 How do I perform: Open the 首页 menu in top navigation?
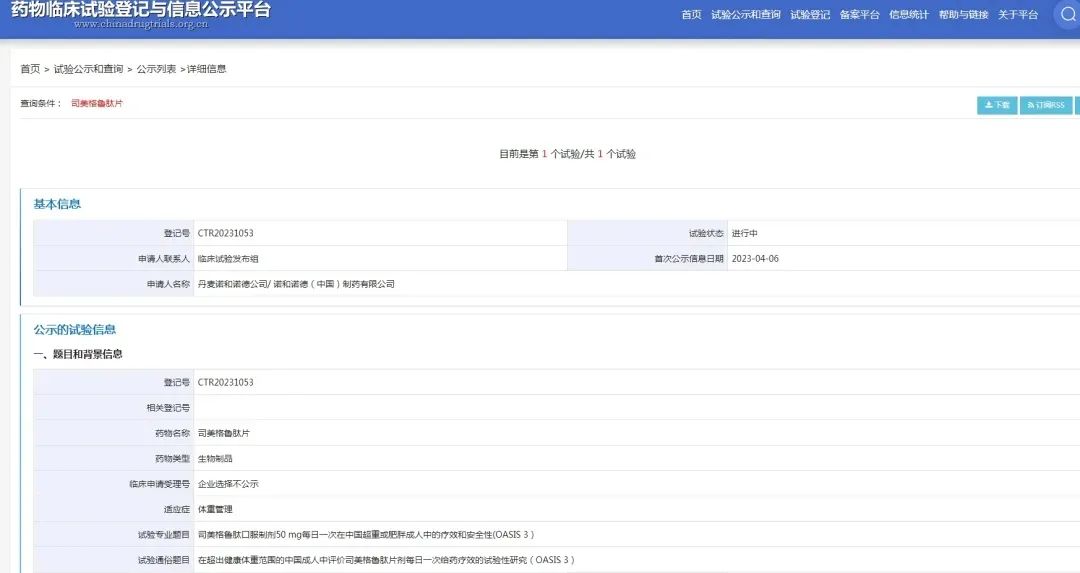pos(691,15)
